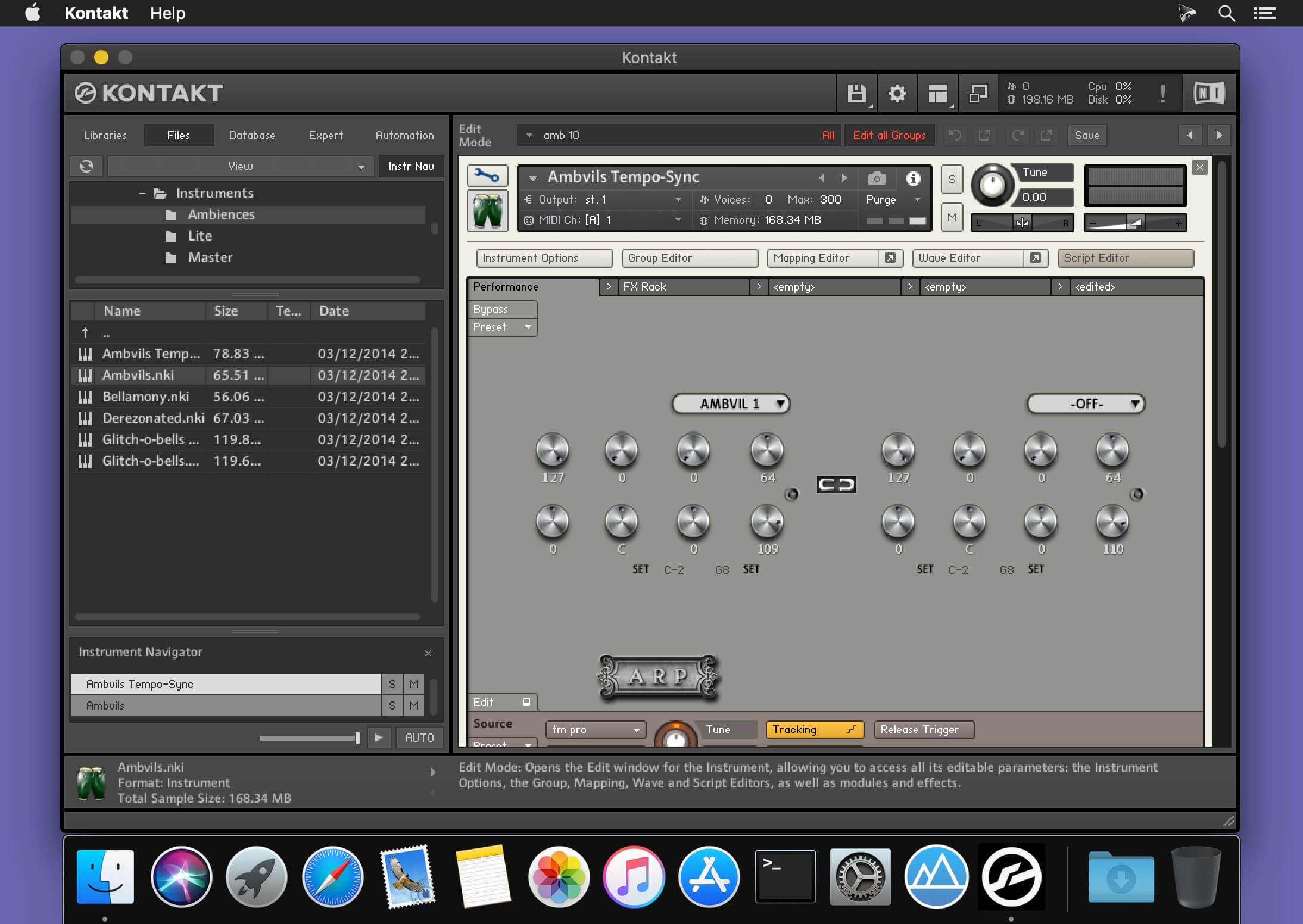Click the minimized view window icon

click(978, 93)
